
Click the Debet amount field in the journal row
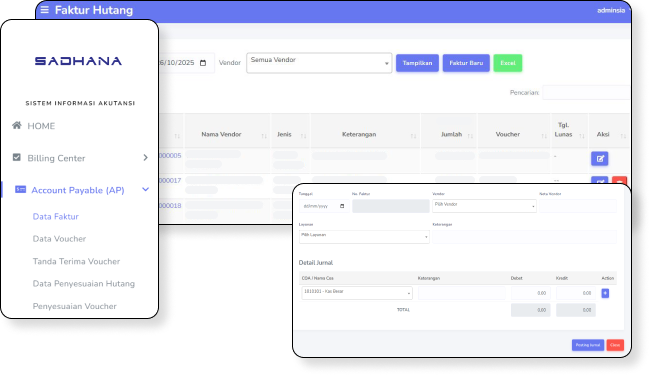(531, 293)
